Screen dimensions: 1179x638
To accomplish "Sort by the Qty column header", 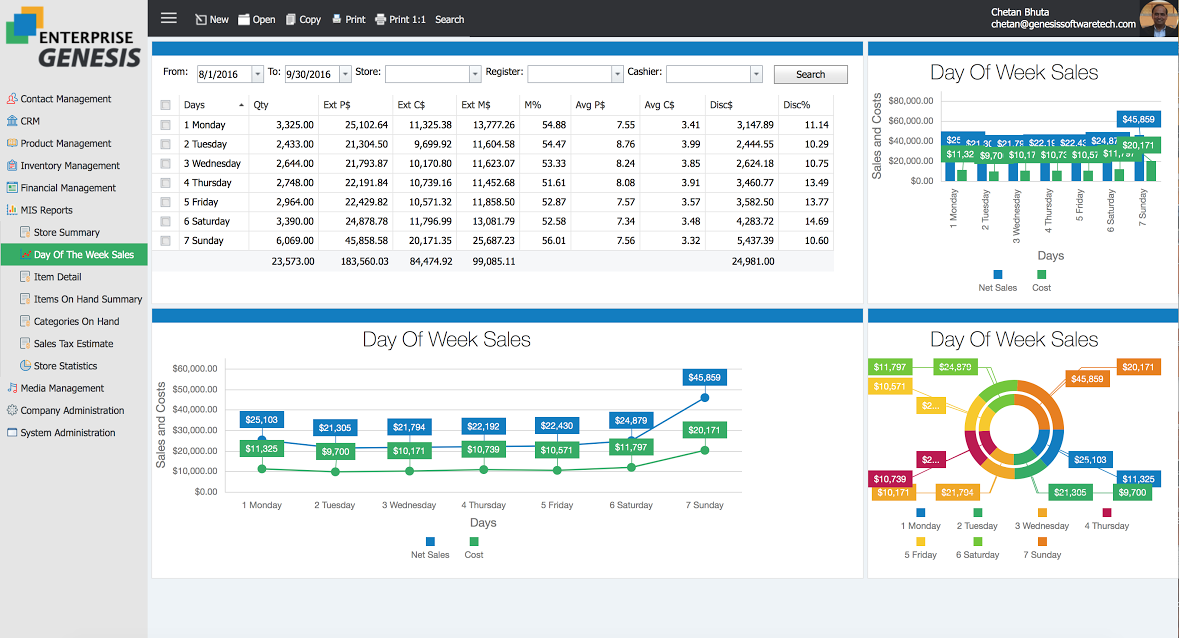I will tap(261, 105).
